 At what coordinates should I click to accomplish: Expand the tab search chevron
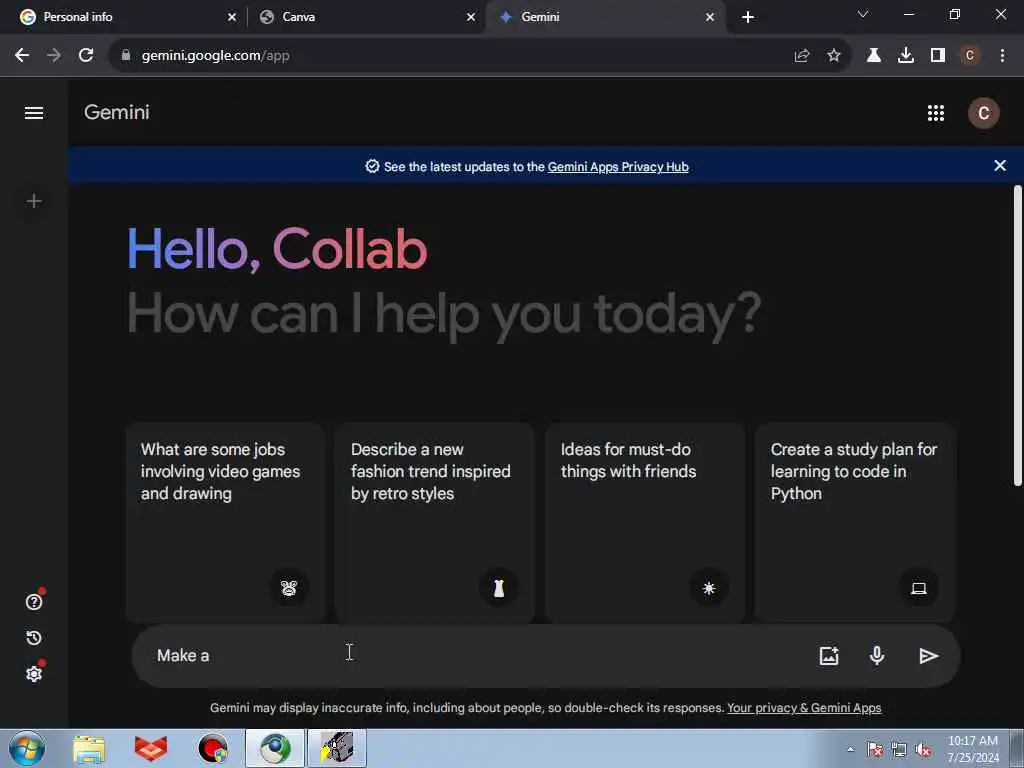coord(863,14)
